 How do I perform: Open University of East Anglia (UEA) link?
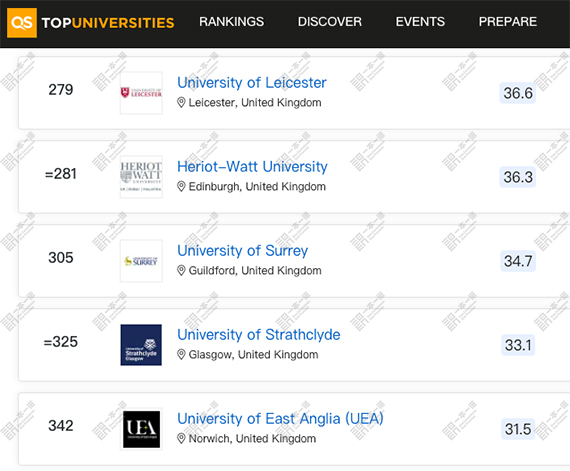pos(280,419)
